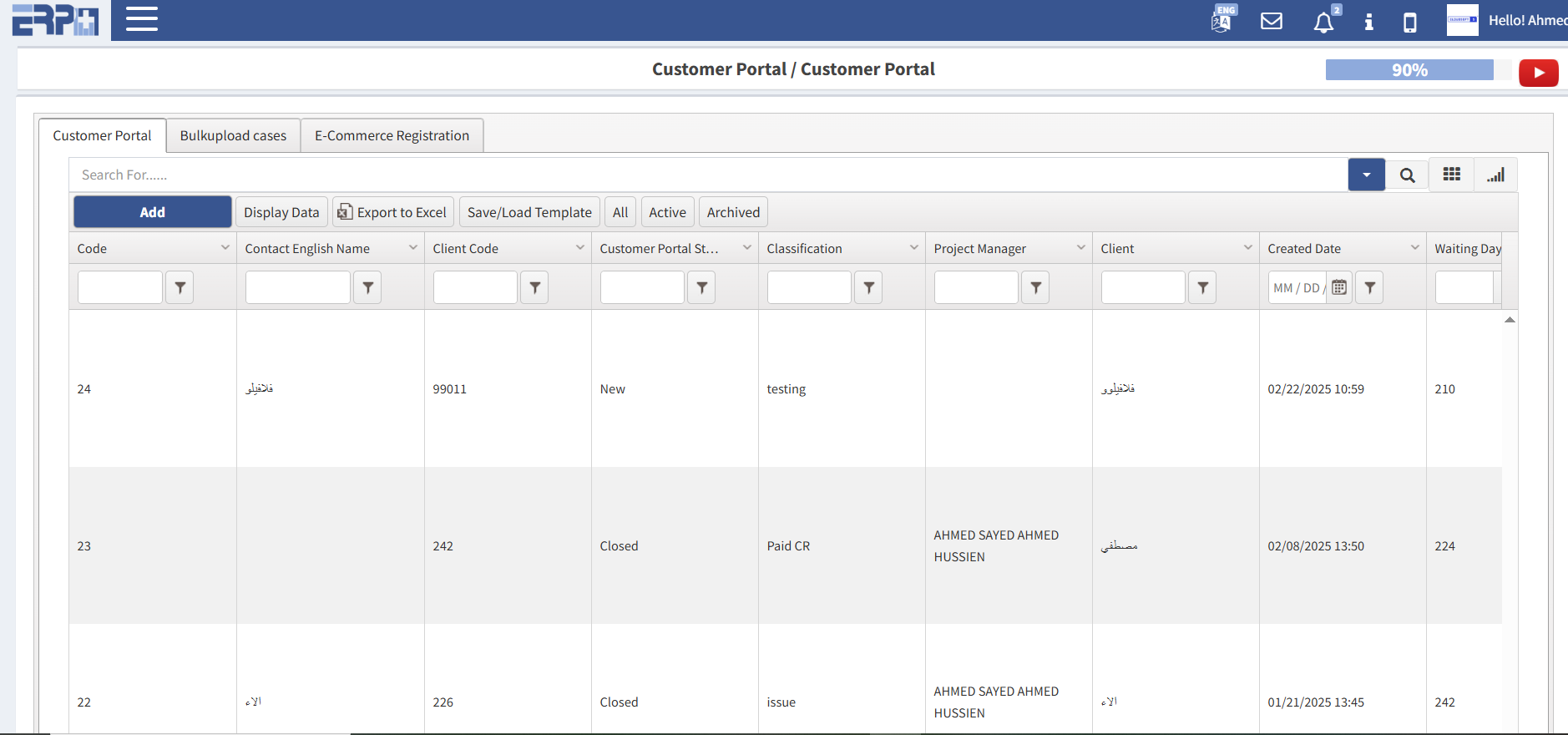1568x735 pixels.
Task: Filter records by Active status
Action: (x=667, y=212)
